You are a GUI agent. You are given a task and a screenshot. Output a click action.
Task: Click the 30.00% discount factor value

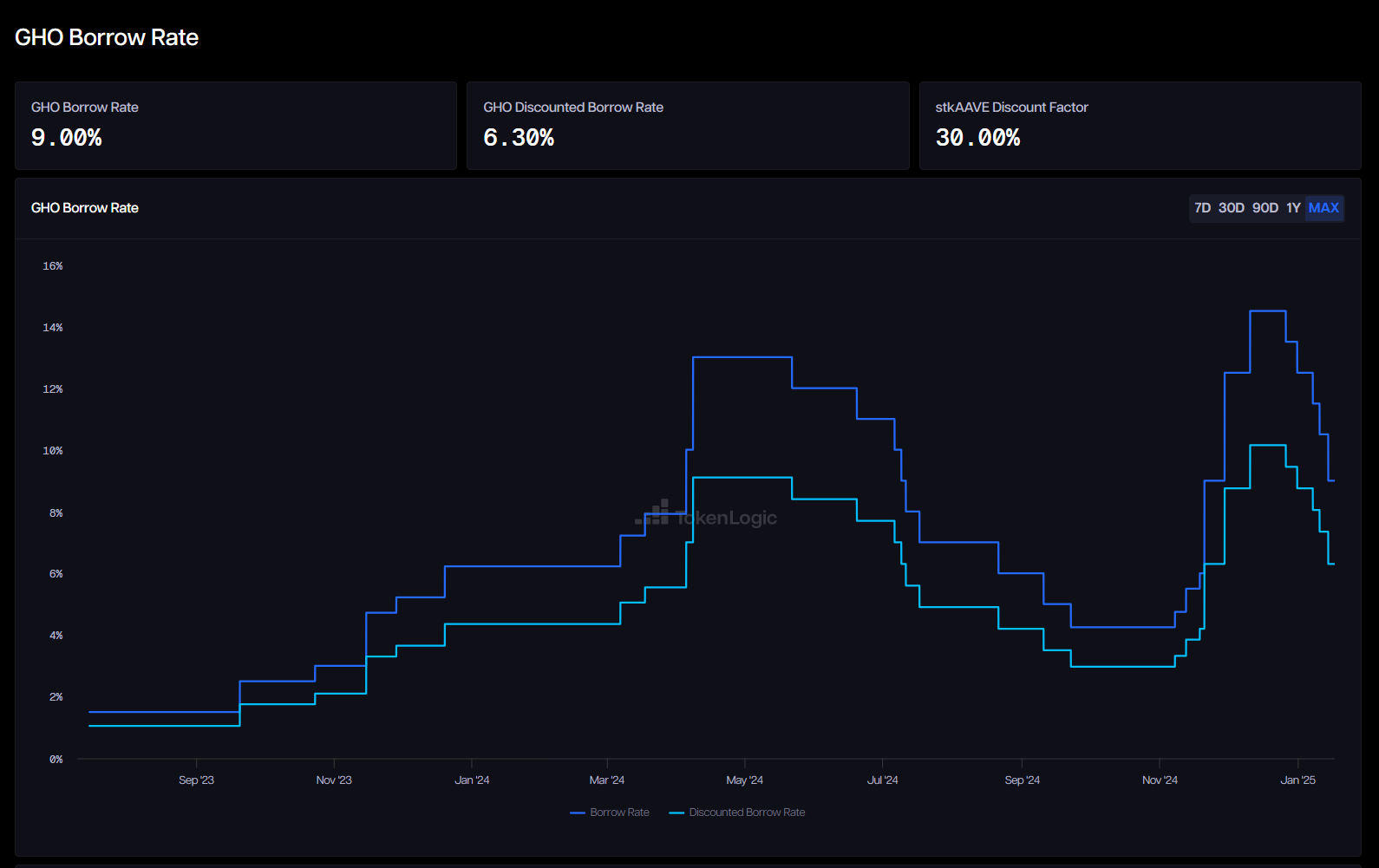click(977, 138)
